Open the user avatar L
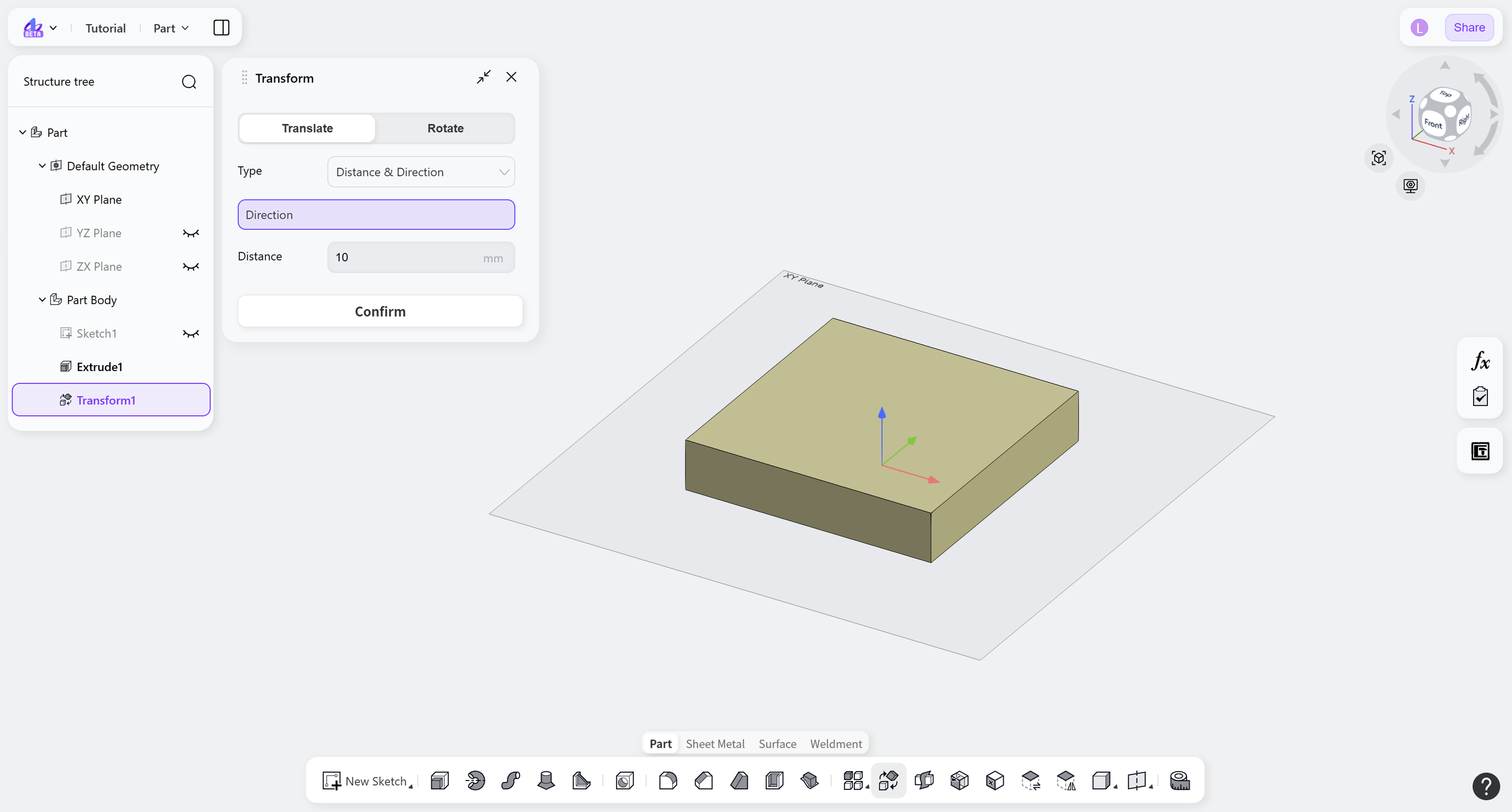Screen dimensions: 1512x812 (x=1419, y=28)
